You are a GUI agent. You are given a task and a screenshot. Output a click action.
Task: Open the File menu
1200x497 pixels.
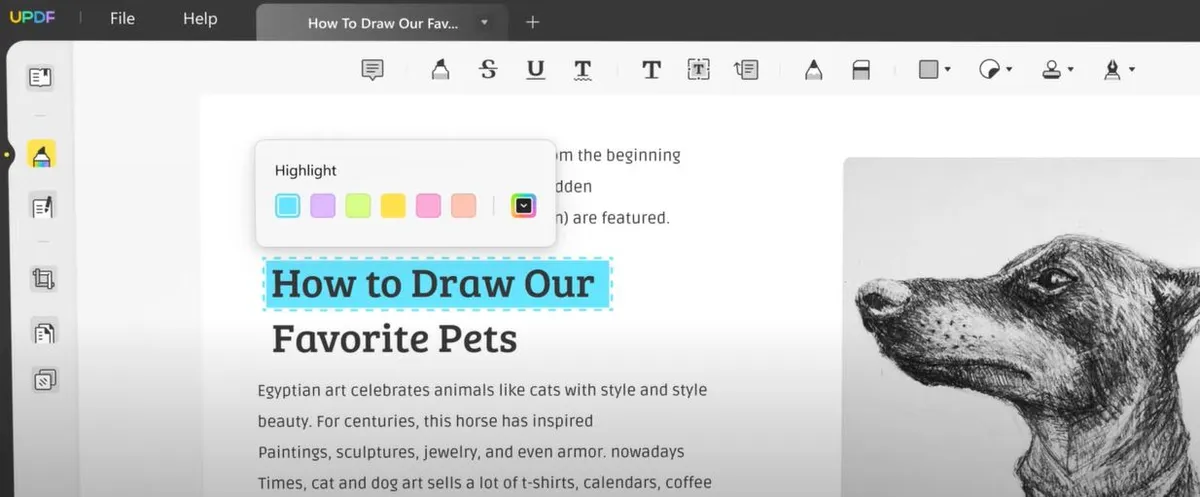122,19
